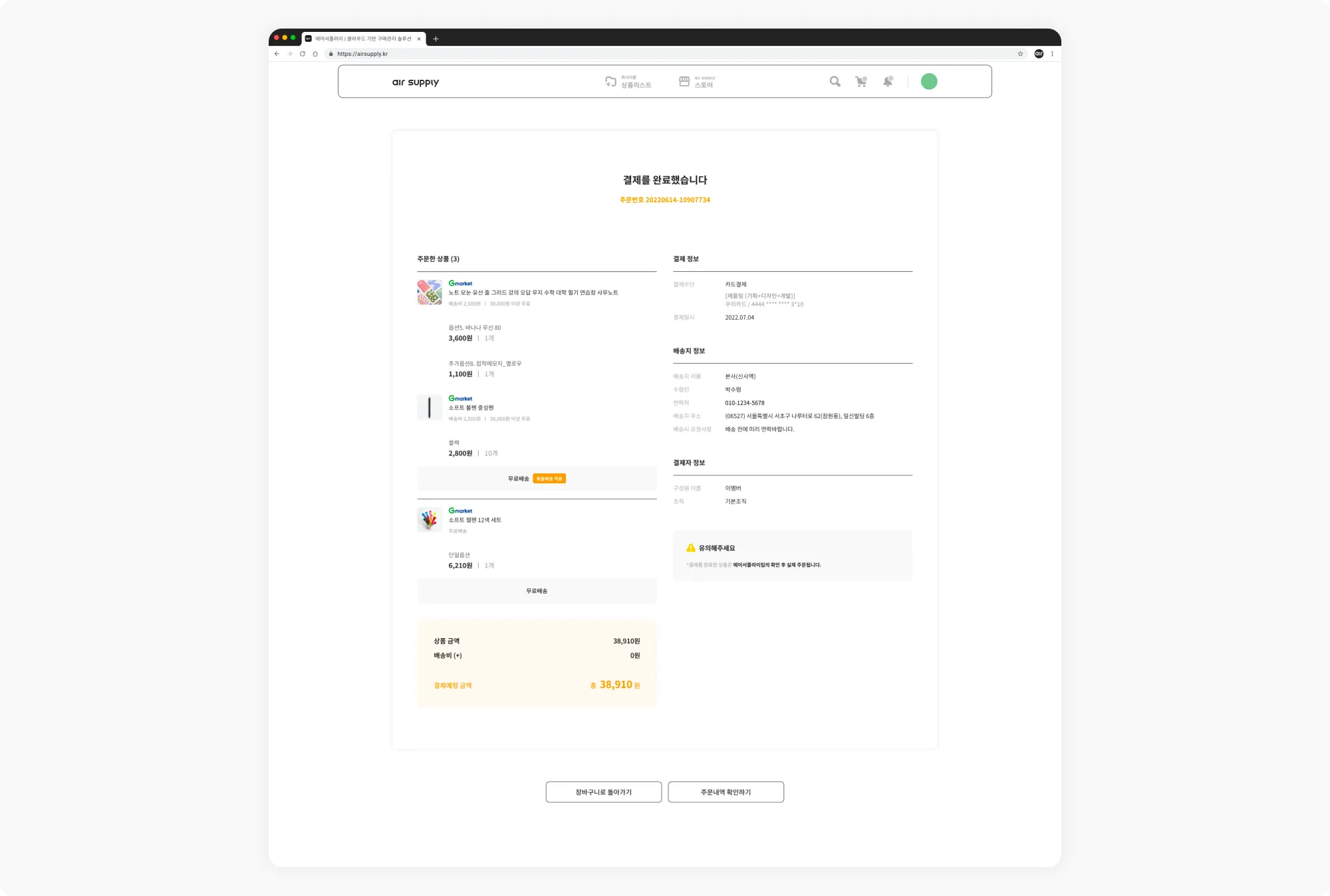1330x896 pixels.
Task: Click the air extension icon in browser
Action: [x=1039, y=54]
